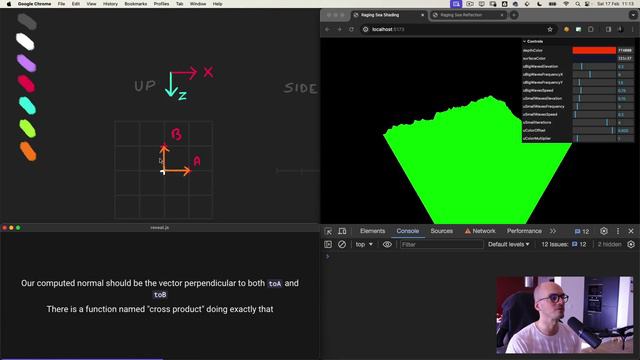Viewport: 640px width, 360px height.
Task: Open the top JavaScript context dropdown
Action: [x=364, y=244]
